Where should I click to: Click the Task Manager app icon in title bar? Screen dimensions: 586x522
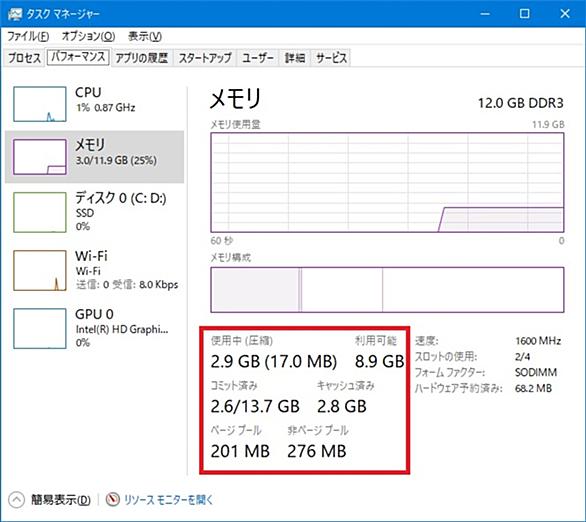pos(15,14)
